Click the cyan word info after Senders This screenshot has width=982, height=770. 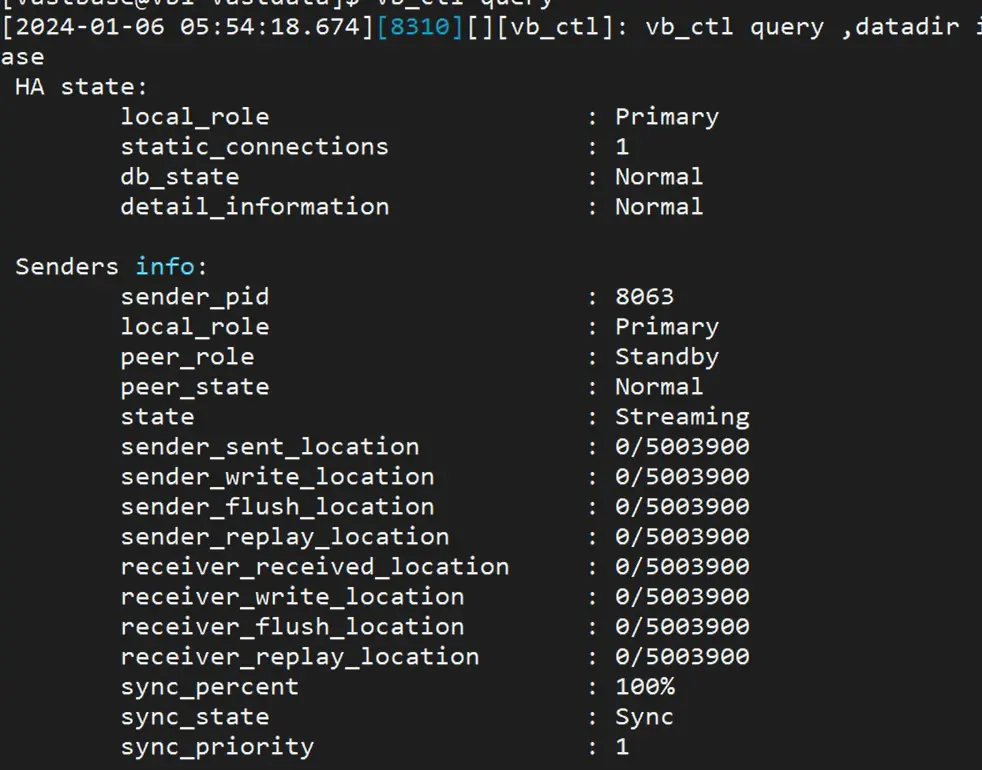(165, 267)
